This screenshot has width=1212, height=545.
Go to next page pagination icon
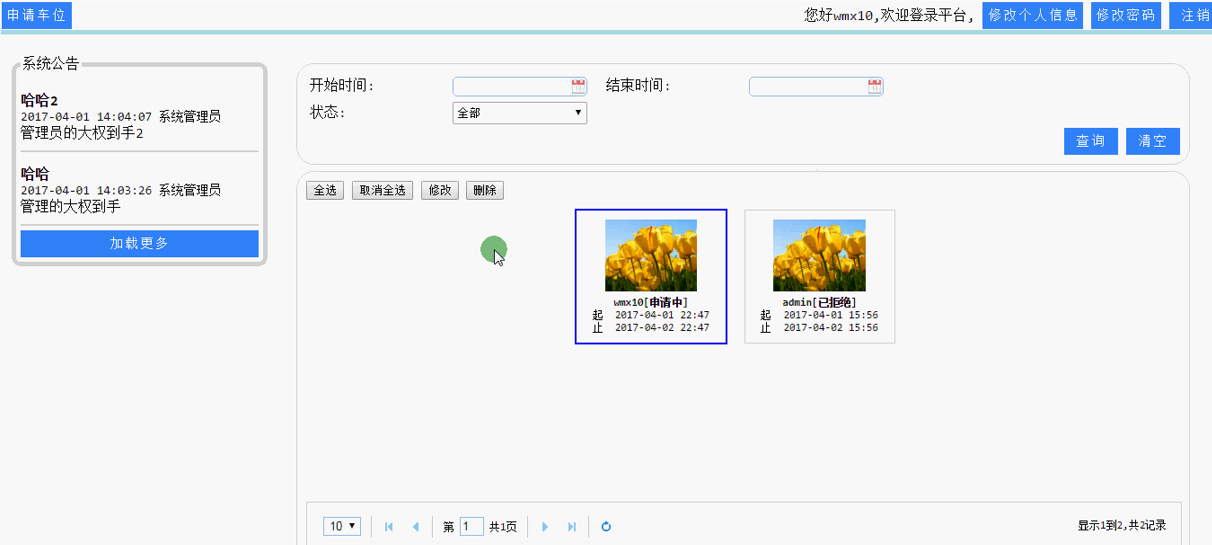[545, 527]
